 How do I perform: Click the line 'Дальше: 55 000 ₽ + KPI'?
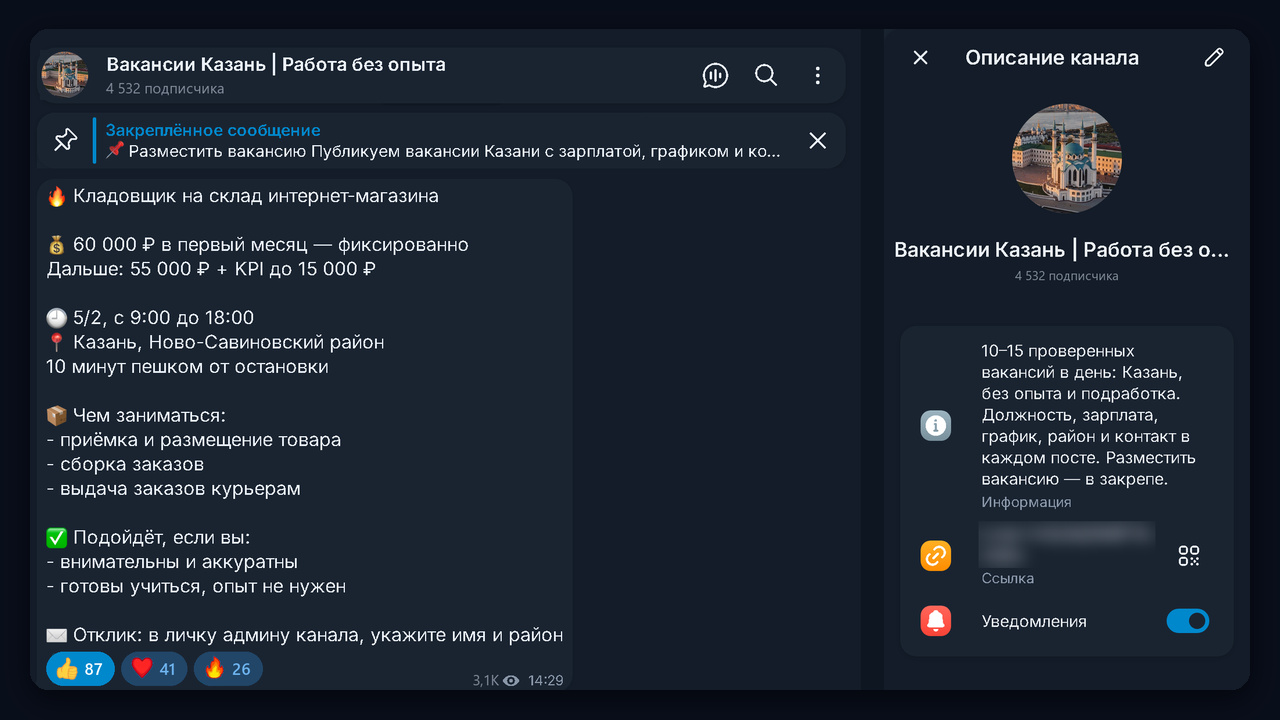[211, 269]
